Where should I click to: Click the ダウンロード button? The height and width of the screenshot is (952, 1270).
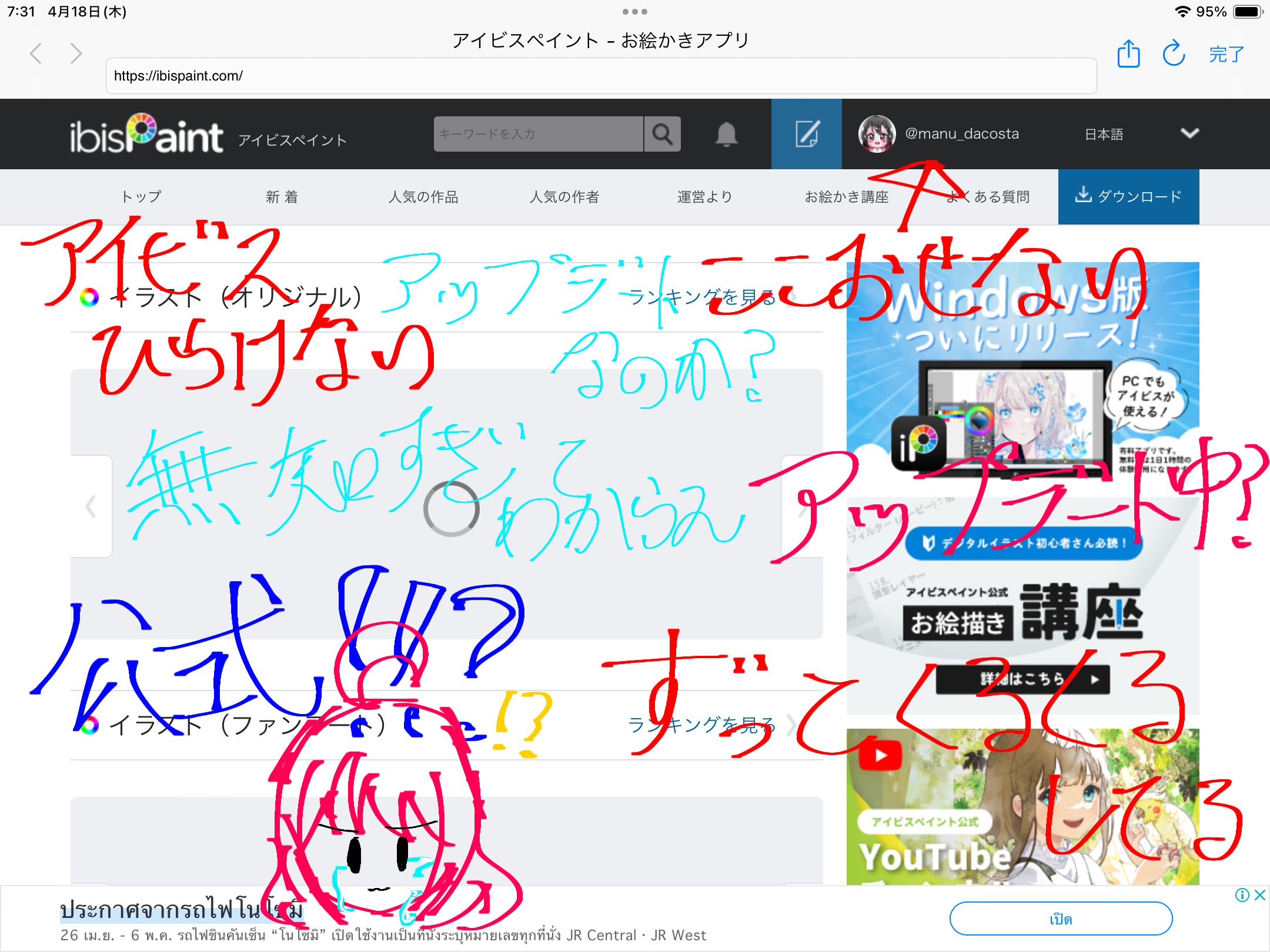(1128, 197)
